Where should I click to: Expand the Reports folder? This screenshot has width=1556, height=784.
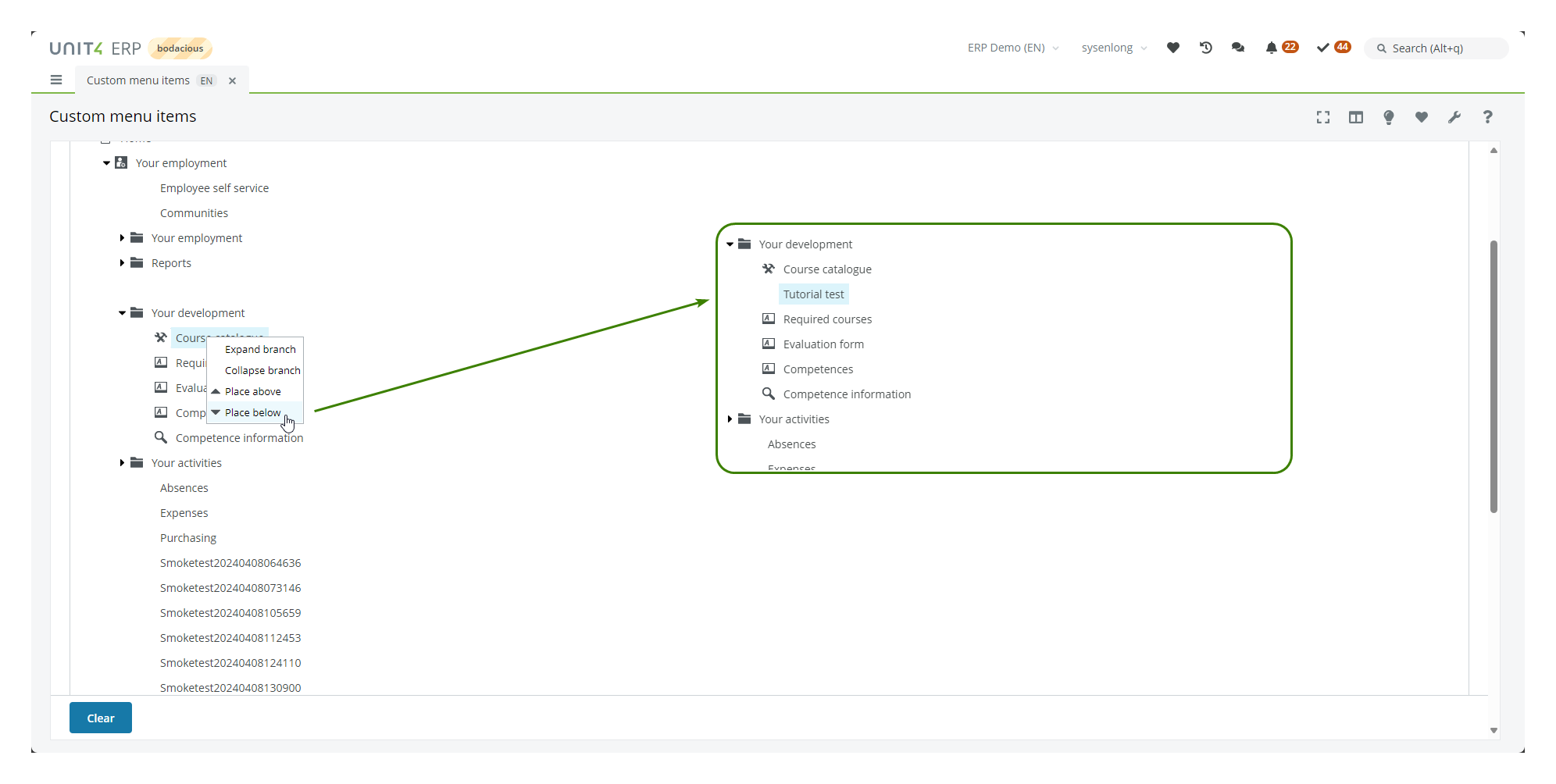(x=123, y=263)
